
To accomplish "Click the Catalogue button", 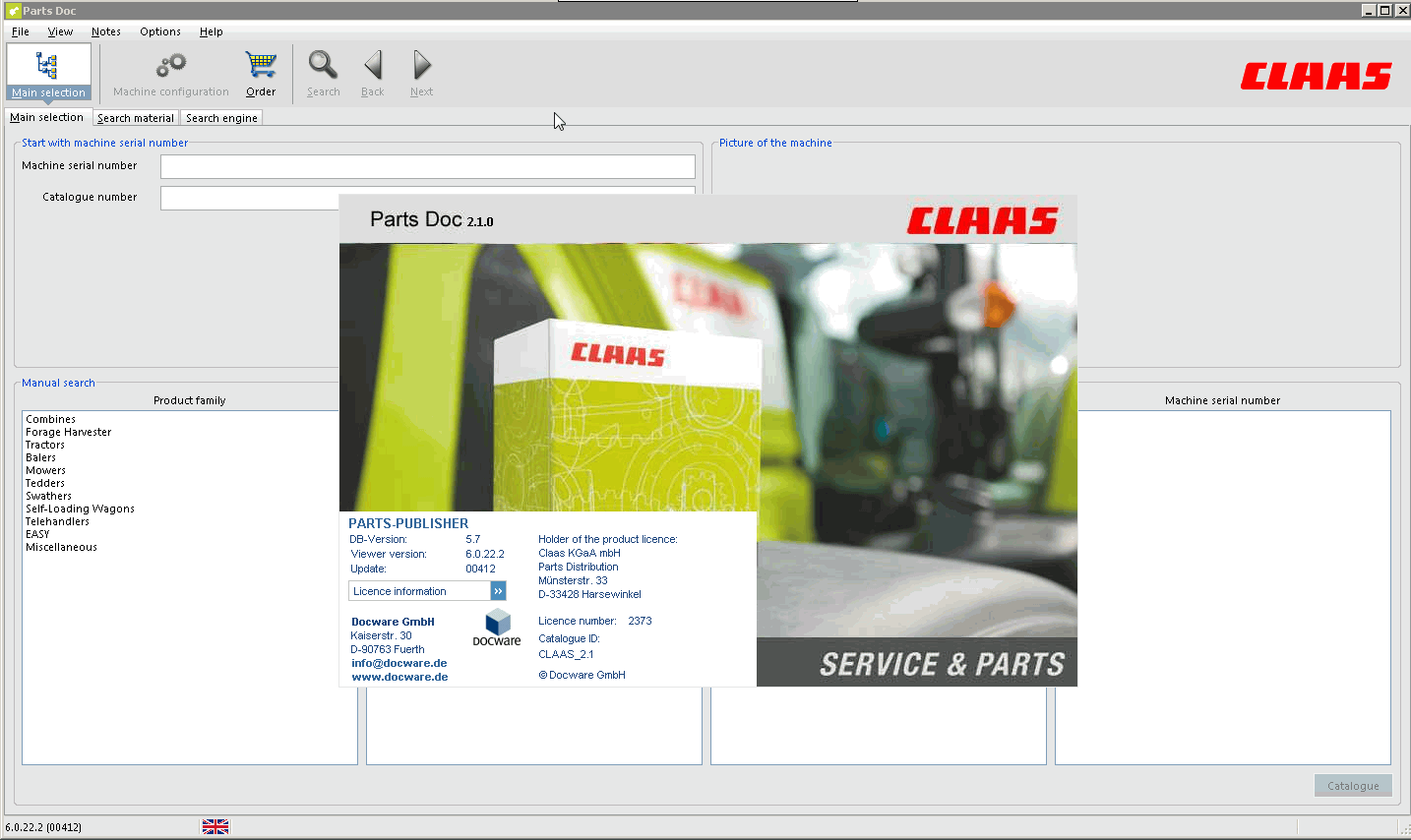I will click(x=1353, y=785).
